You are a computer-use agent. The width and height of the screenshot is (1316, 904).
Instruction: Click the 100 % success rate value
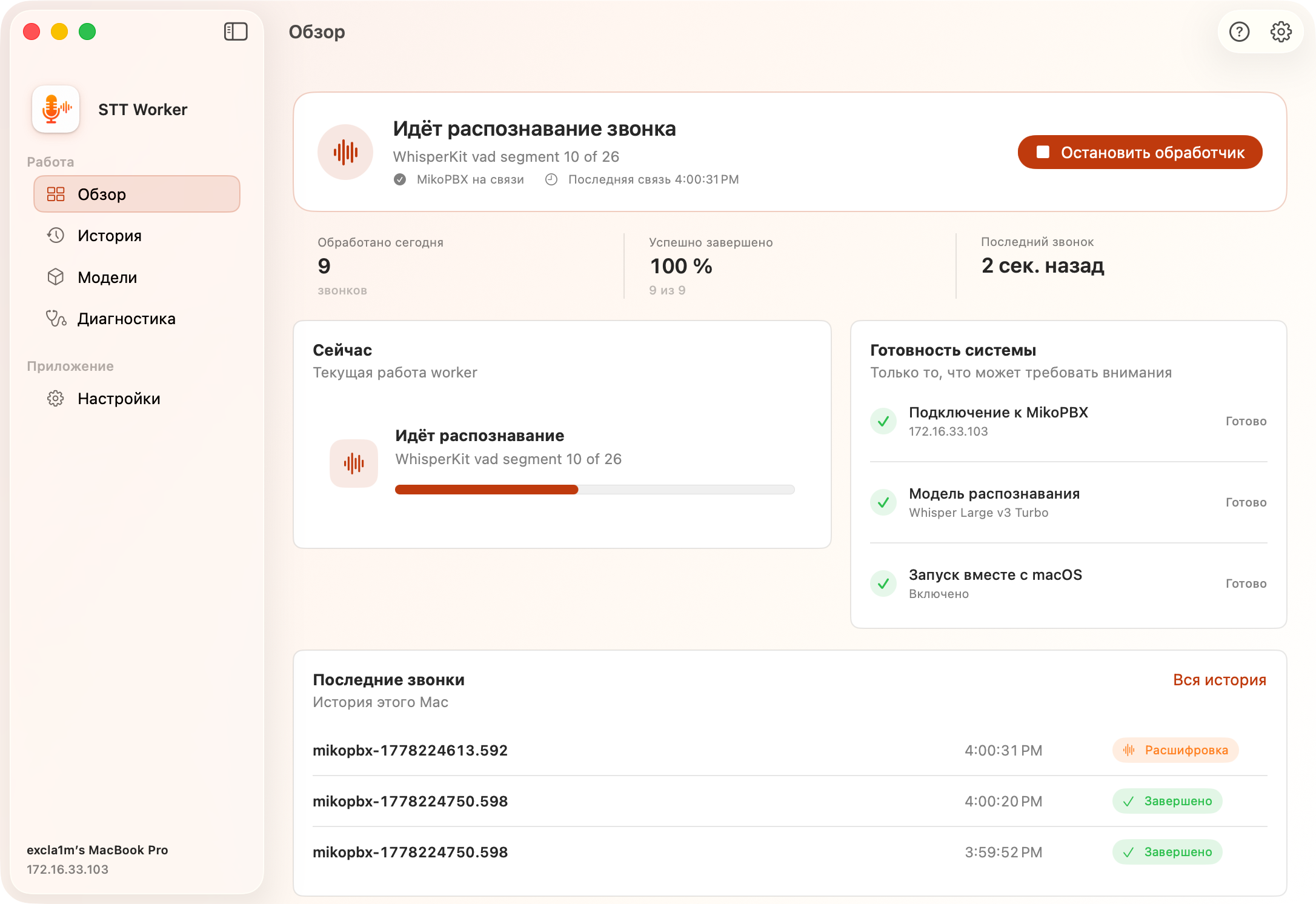681,266
